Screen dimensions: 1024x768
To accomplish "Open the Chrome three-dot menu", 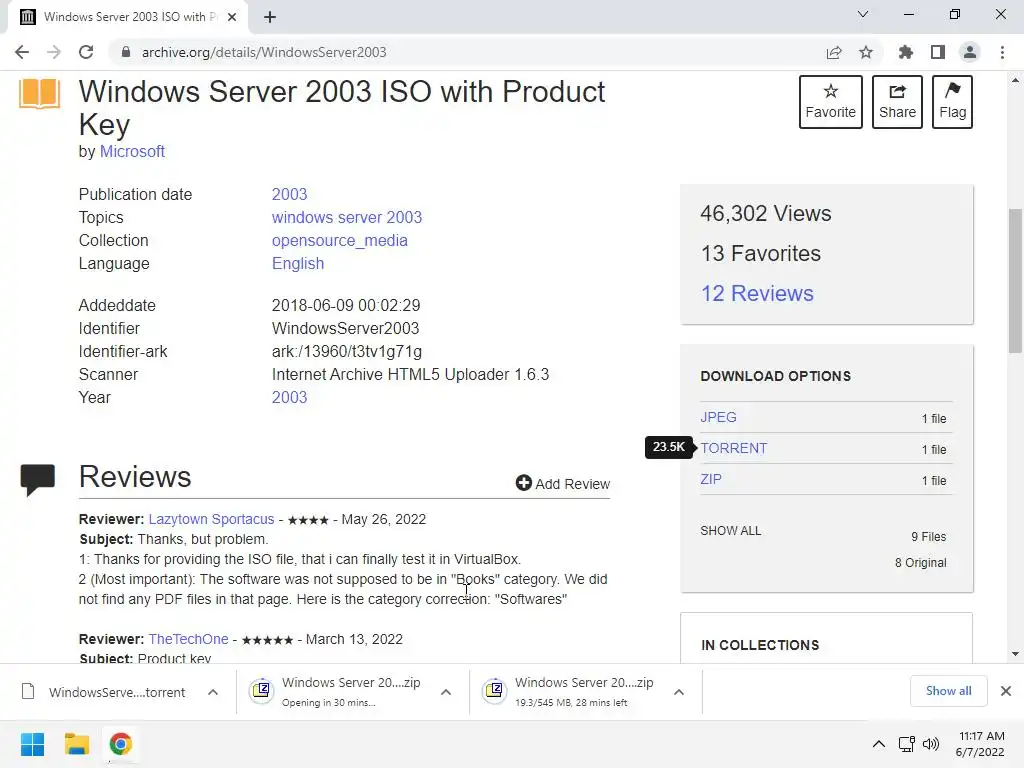I will pos(1002,52).
